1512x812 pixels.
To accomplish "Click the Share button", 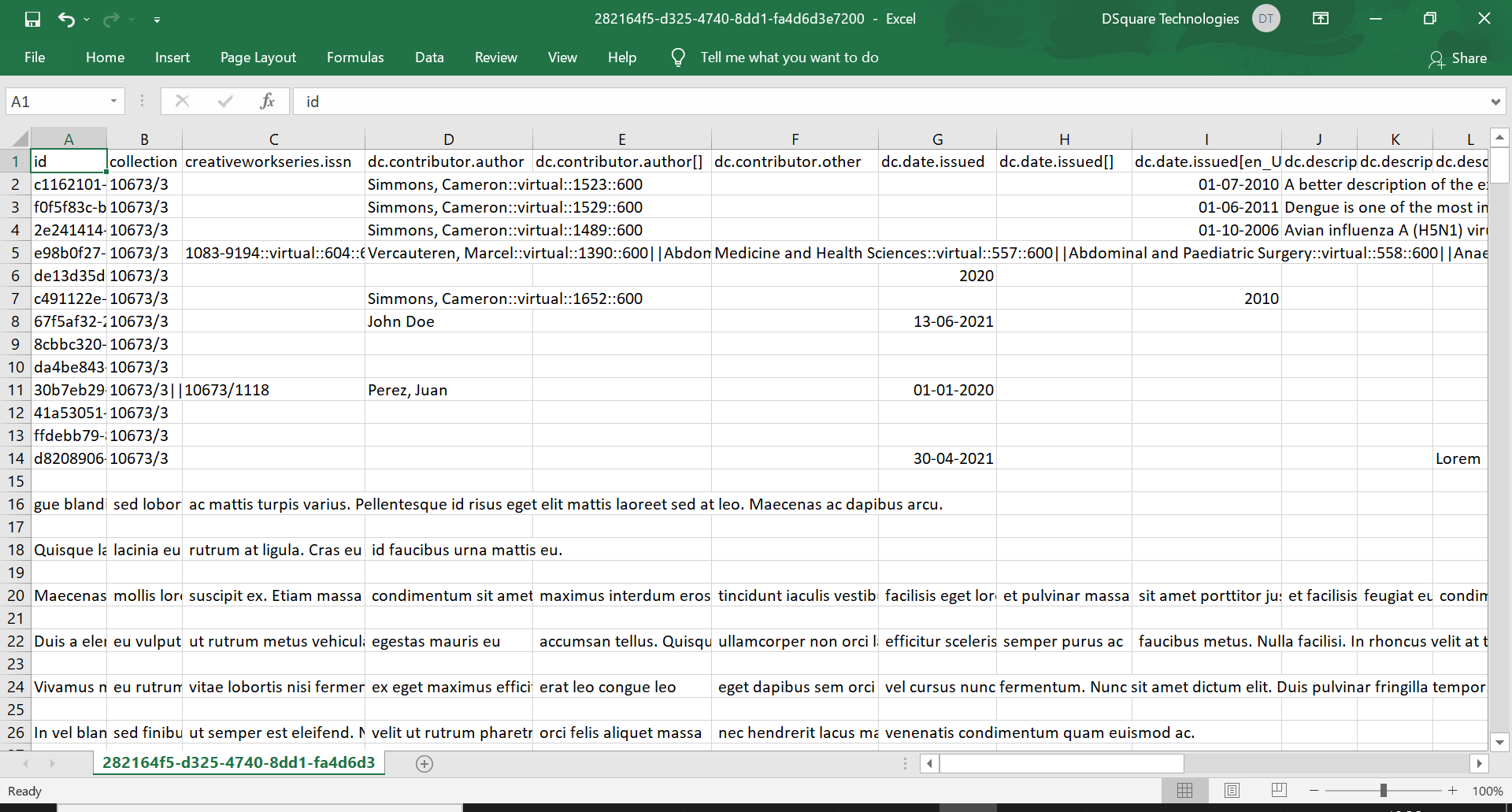I will tap(1458, 58).
